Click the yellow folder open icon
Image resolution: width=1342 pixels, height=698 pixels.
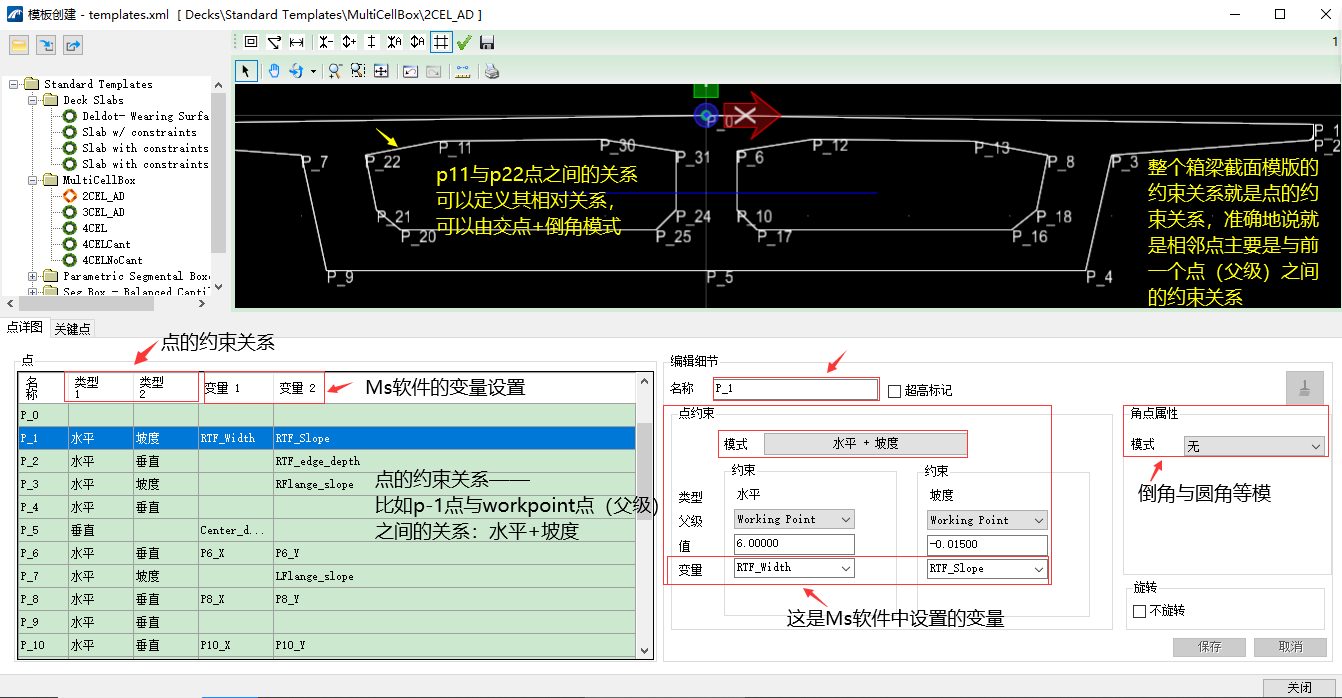click(19, 45)
